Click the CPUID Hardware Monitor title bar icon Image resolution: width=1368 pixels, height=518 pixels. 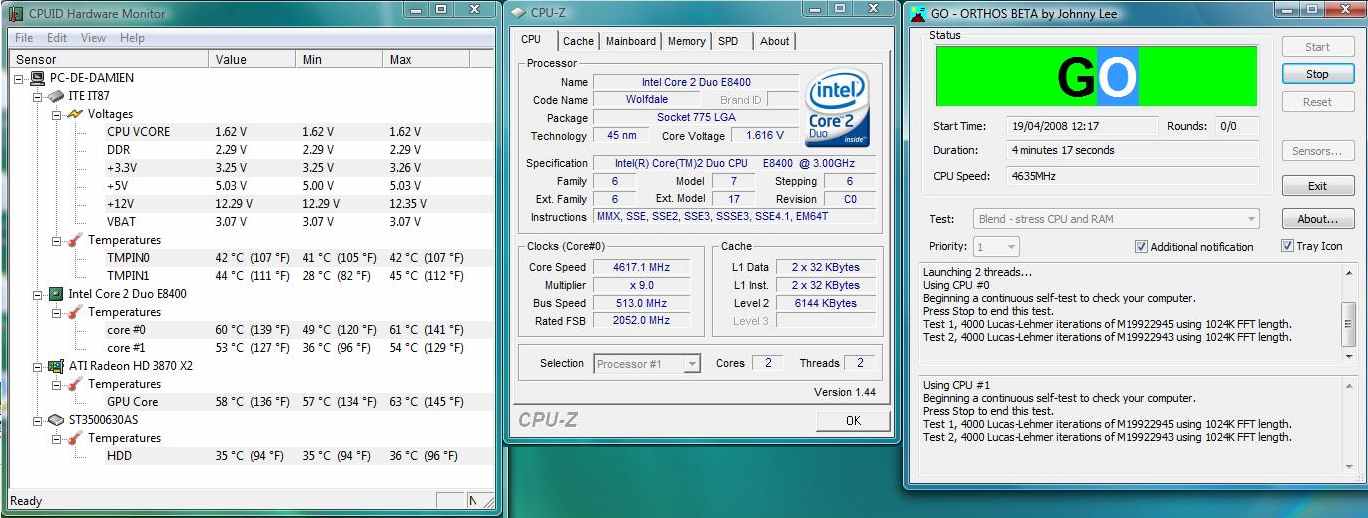click(16, 14)
